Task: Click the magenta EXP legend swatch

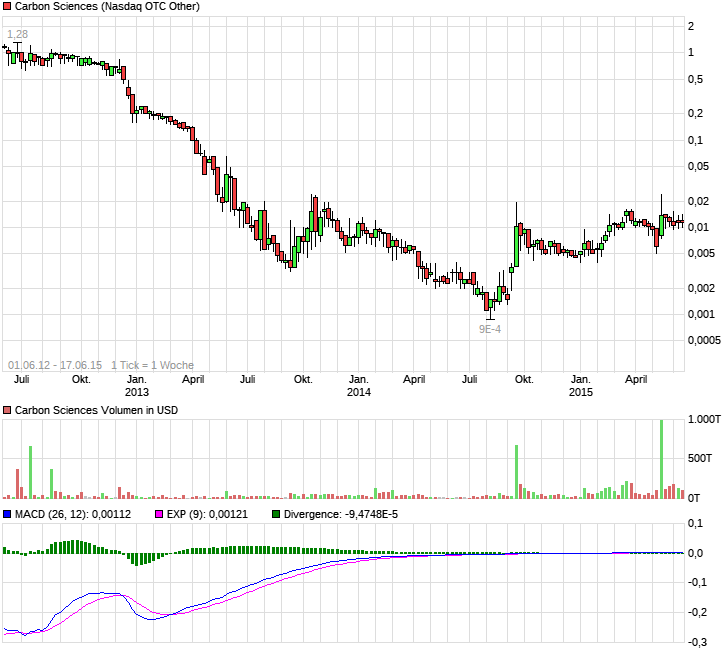Action: click(159, 514)
